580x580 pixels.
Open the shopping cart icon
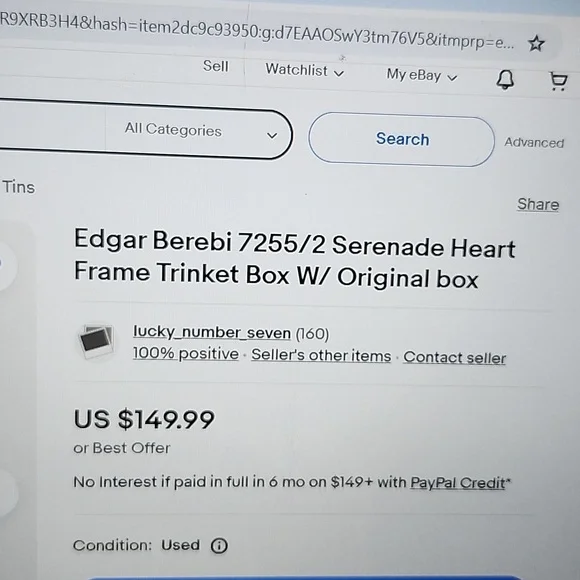coord(558,81)
